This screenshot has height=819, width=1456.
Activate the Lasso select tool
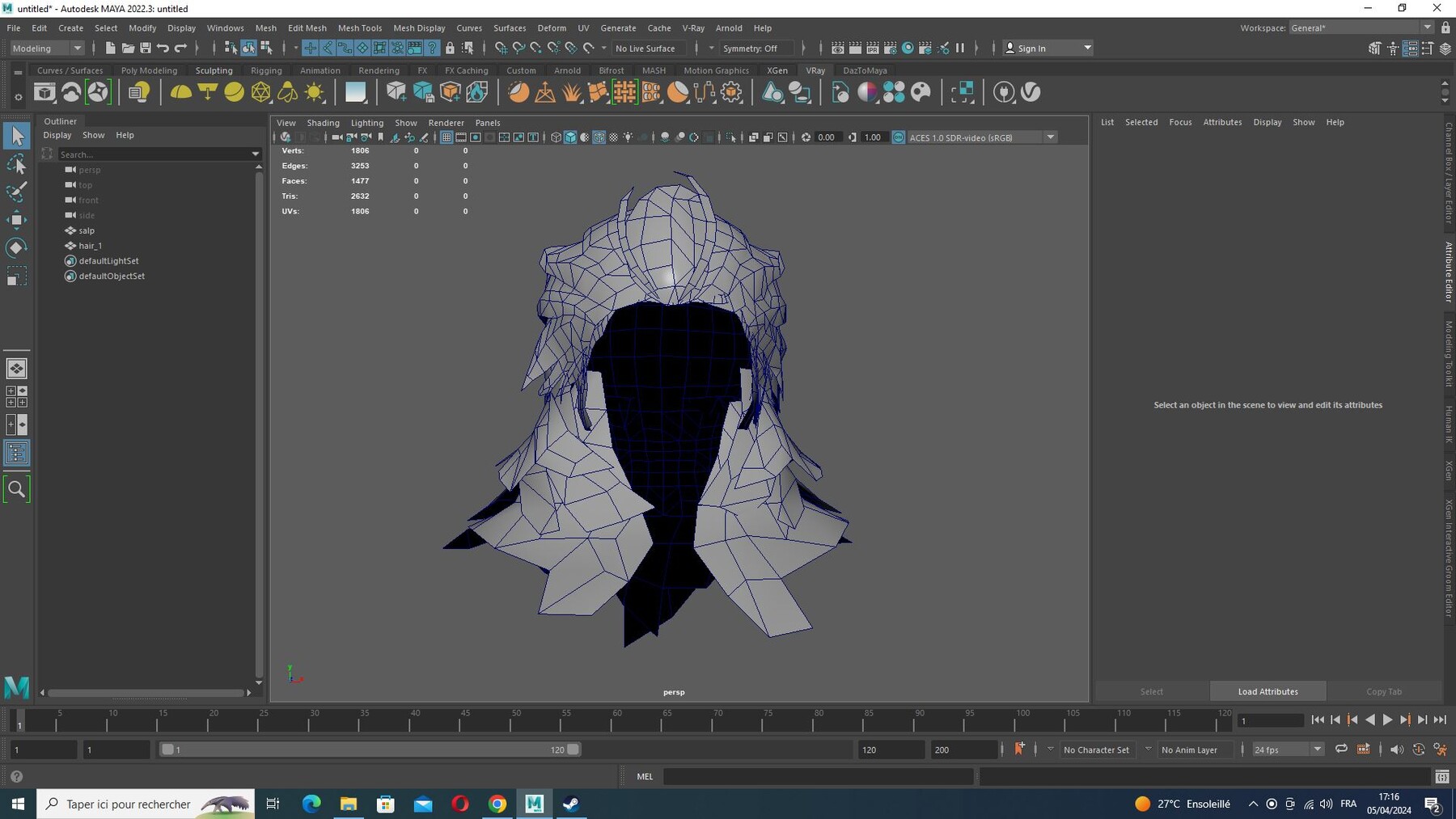16,165
